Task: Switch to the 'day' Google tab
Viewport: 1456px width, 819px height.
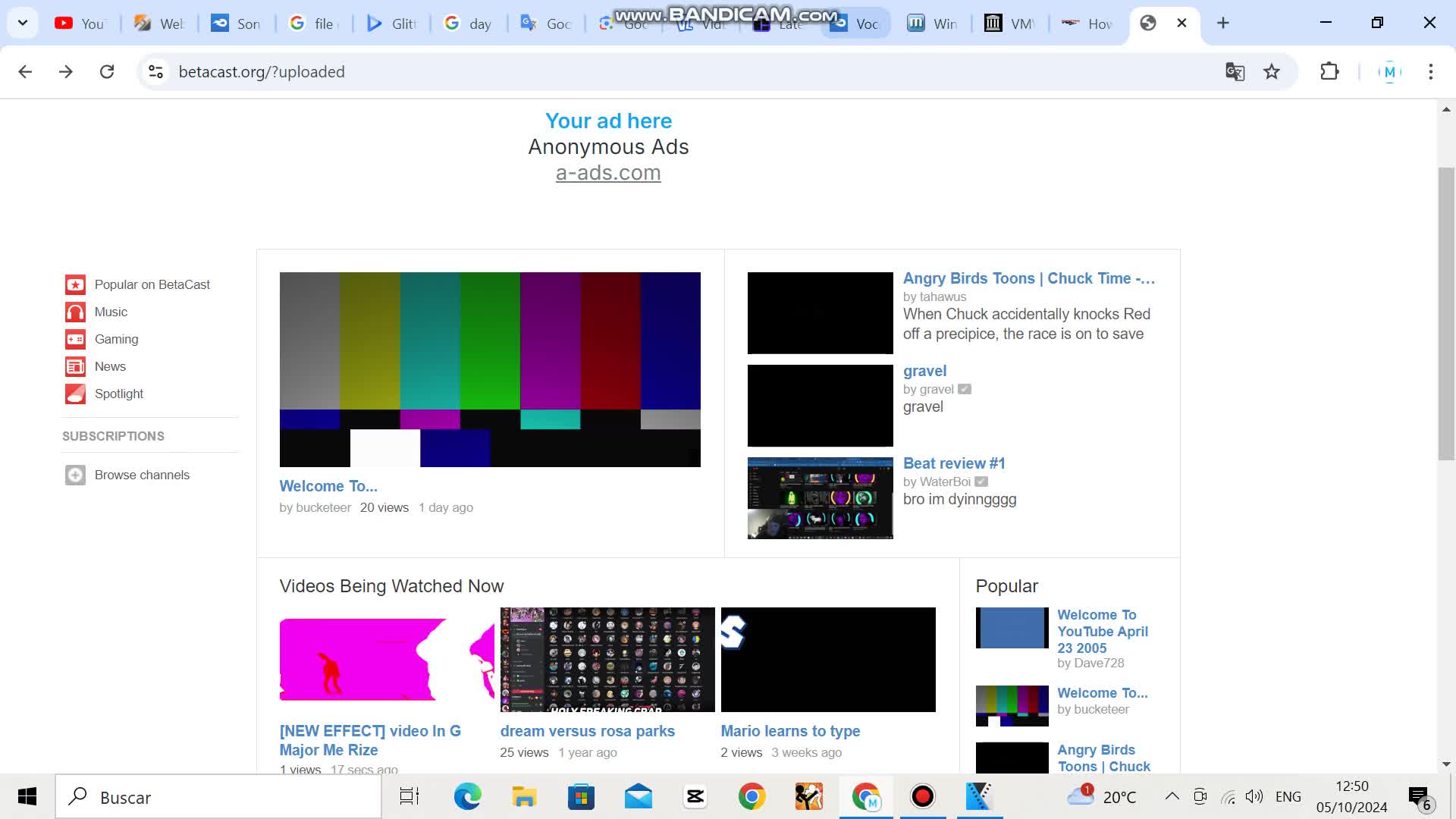Action: point(469,24)
